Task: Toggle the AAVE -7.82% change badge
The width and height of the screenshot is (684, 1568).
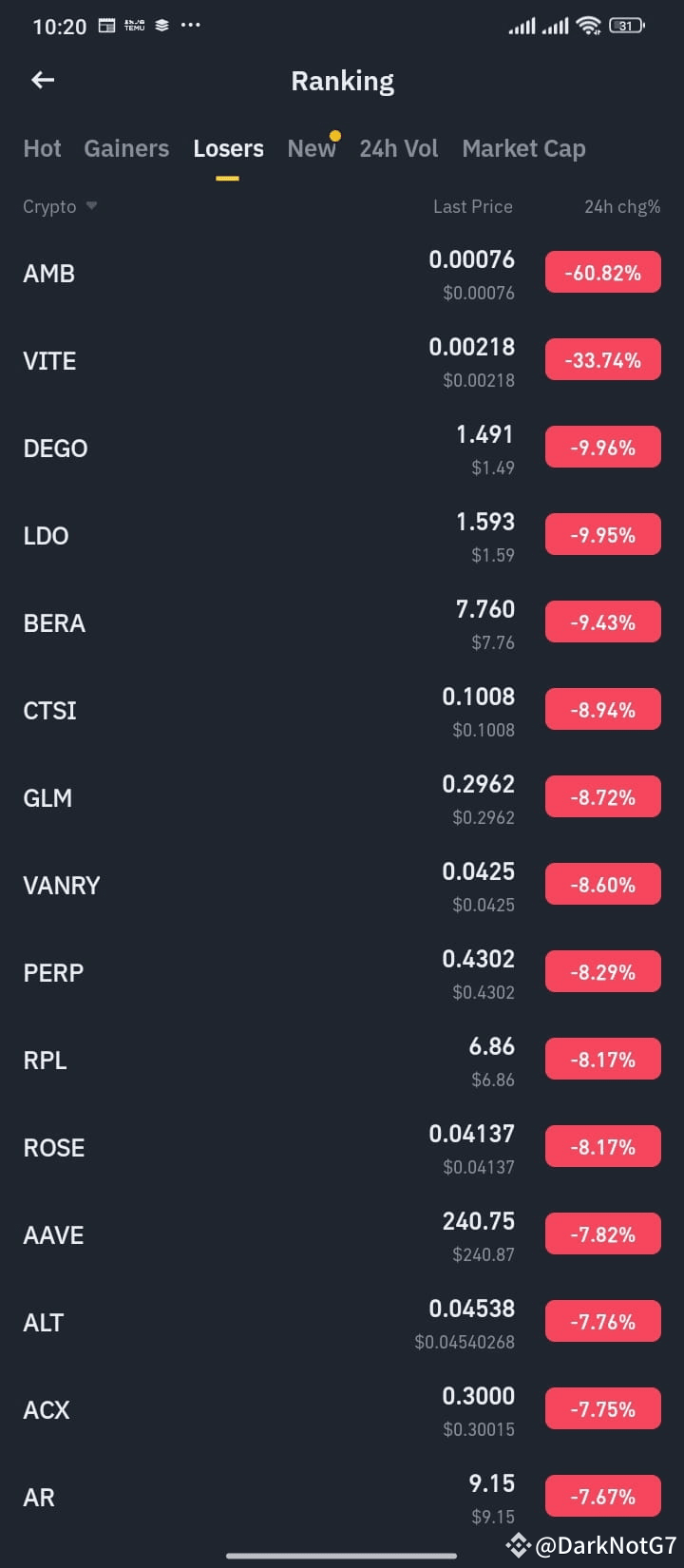Action: [602, 1234]
